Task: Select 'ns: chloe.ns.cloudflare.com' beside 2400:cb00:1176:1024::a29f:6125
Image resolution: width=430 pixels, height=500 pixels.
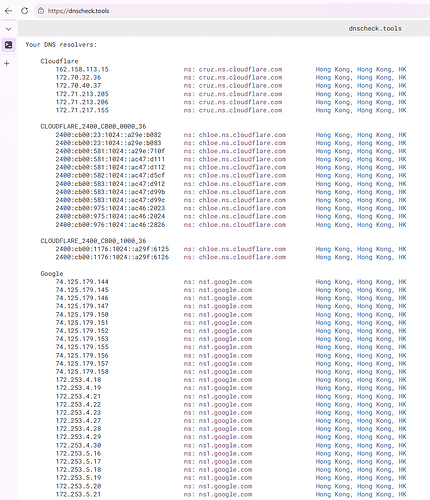Action: [235, 249]
